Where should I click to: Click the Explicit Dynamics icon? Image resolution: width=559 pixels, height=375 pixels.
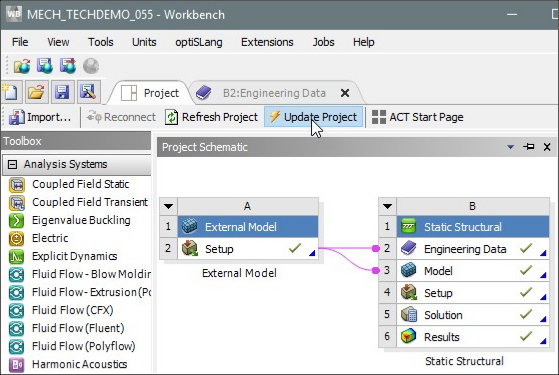(16, 257)
